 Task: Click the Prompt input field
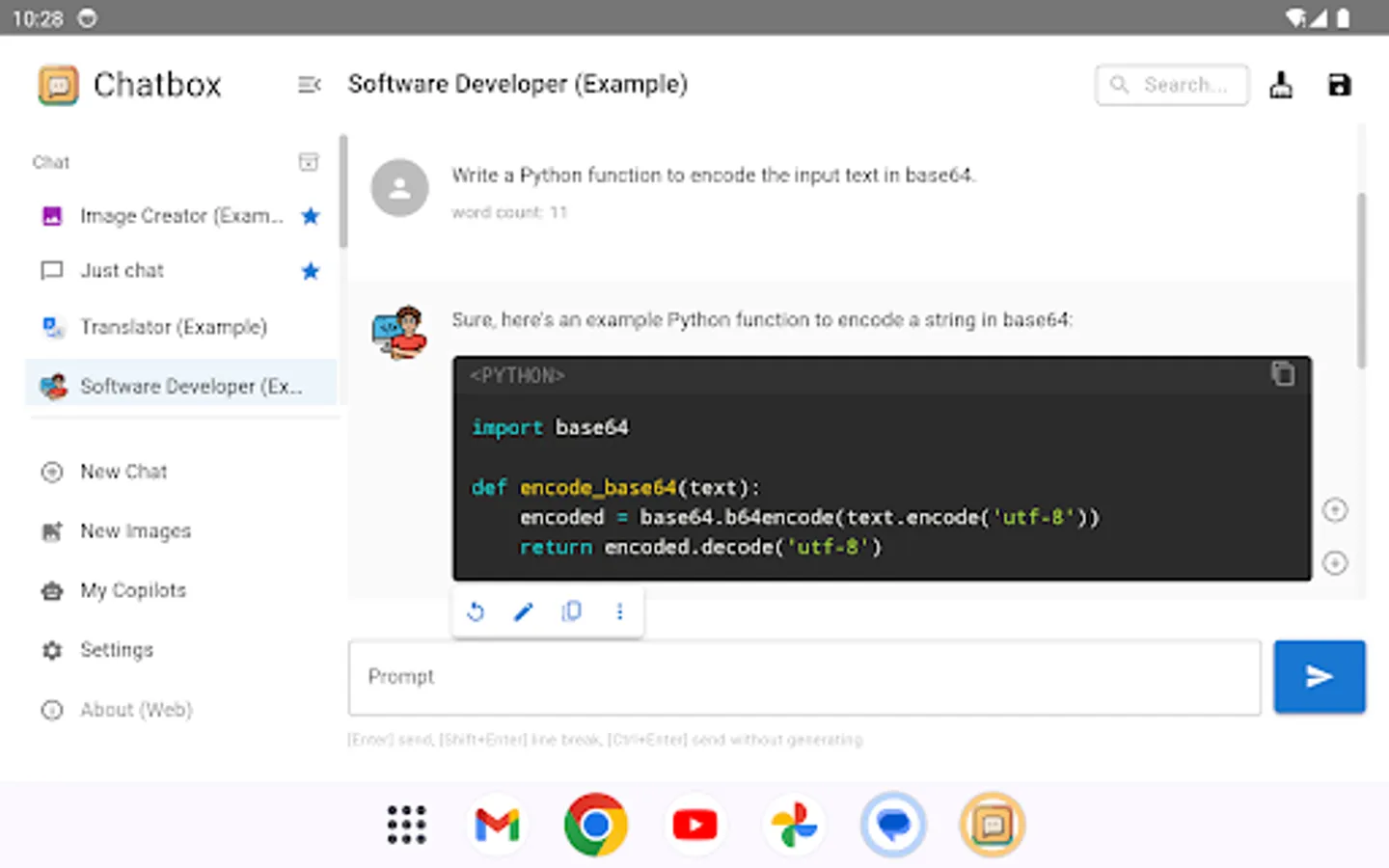click(x=803, y=677)
